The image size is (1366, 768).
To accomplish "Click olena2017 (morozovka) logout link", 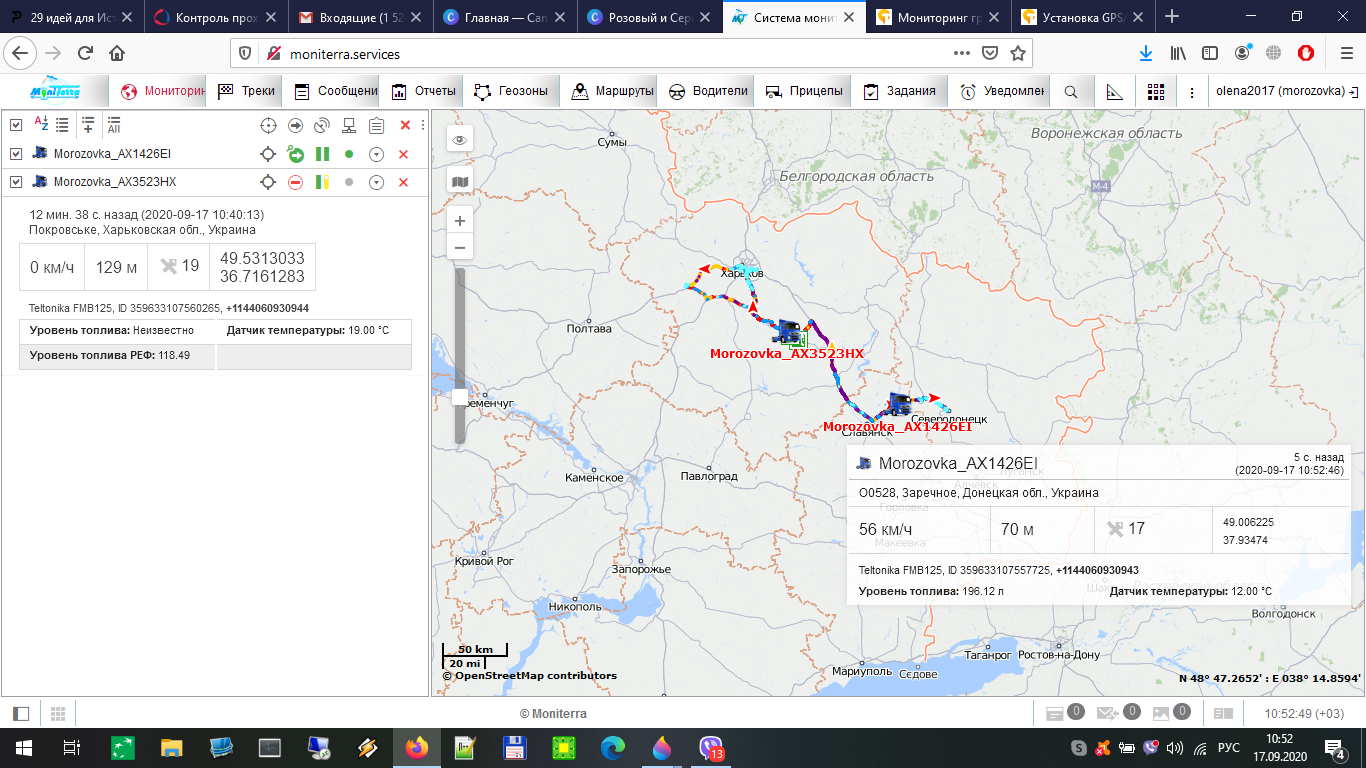I will (1286, 91).
